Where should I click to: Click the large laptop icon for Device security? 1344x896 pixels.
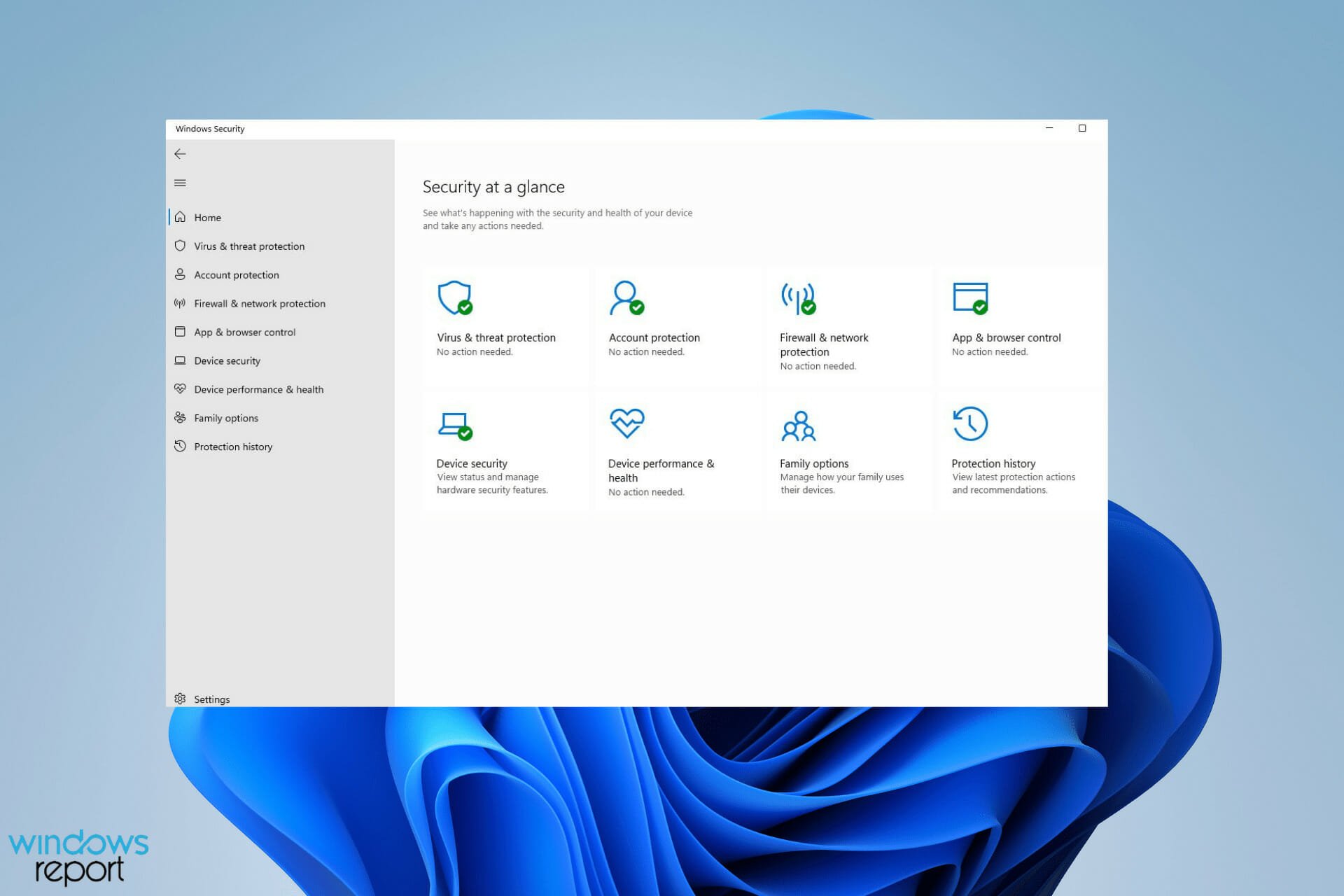[455, 425]
